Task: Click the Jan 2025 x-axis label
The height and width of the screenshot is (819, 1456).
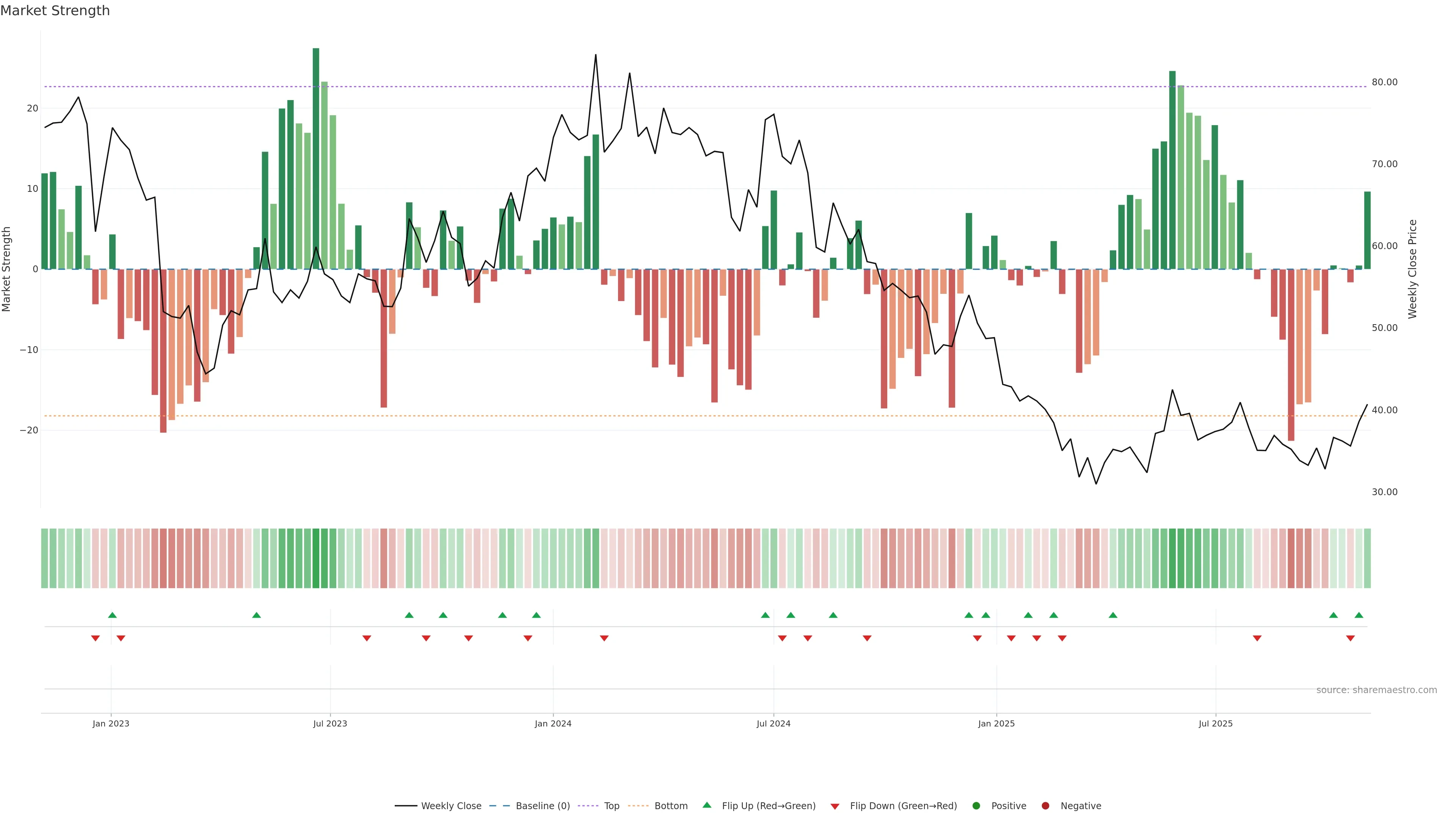Action: pyautogui.click(x=996, y=723)
